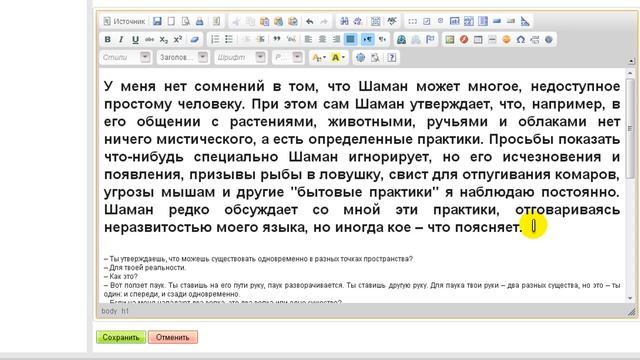640x360 pixels.
Task: Insert Smiley icon
Action: (x=507, y=40)
